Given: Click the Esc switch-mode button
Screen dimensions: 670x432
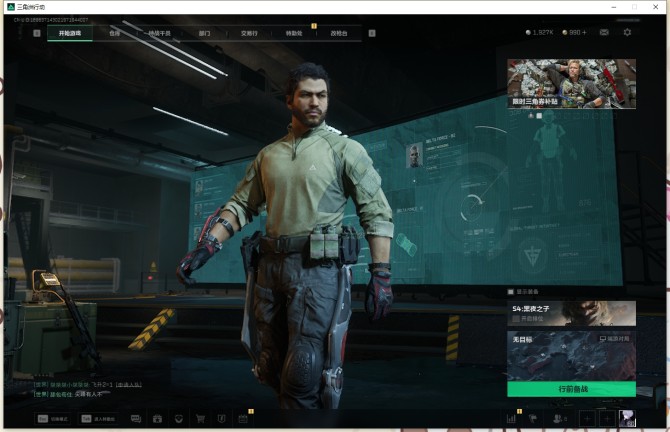Looking at the screenshot, I should [x=53, y=419].
